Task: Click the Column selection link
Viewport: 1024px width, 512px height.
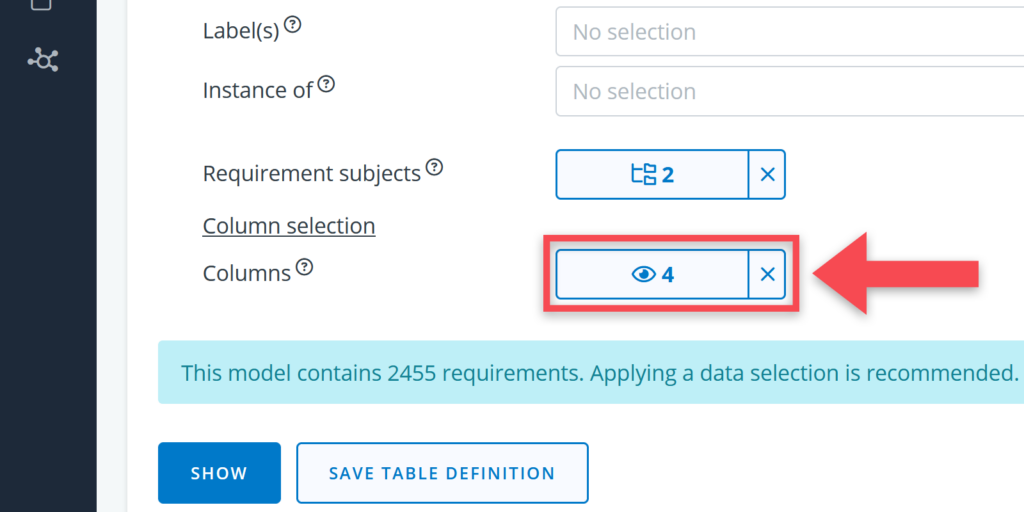Action: [289, 226]
